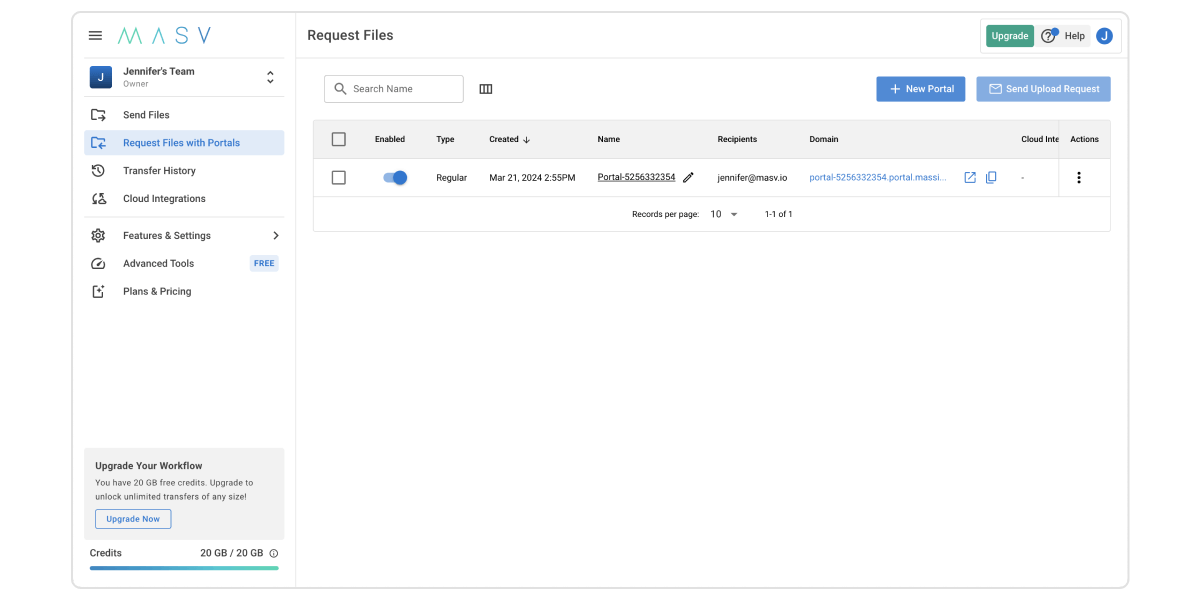
Task: Open the Help menu
Action: pos(1063,36)
